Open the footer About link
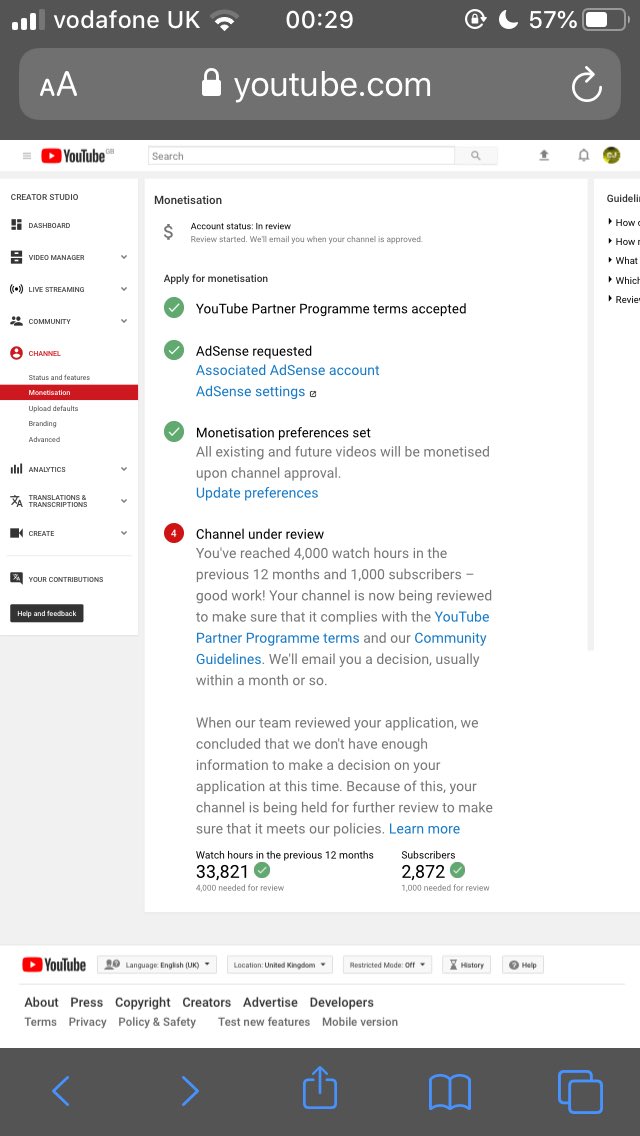The image size is (640, 1136). pos(41,1003)
